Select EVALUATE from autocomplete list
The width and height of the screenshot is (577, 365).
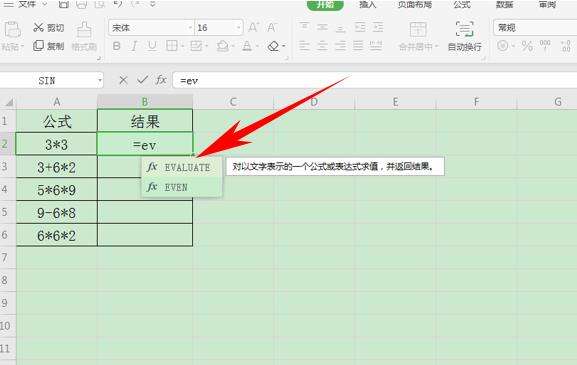coord(182,167)
